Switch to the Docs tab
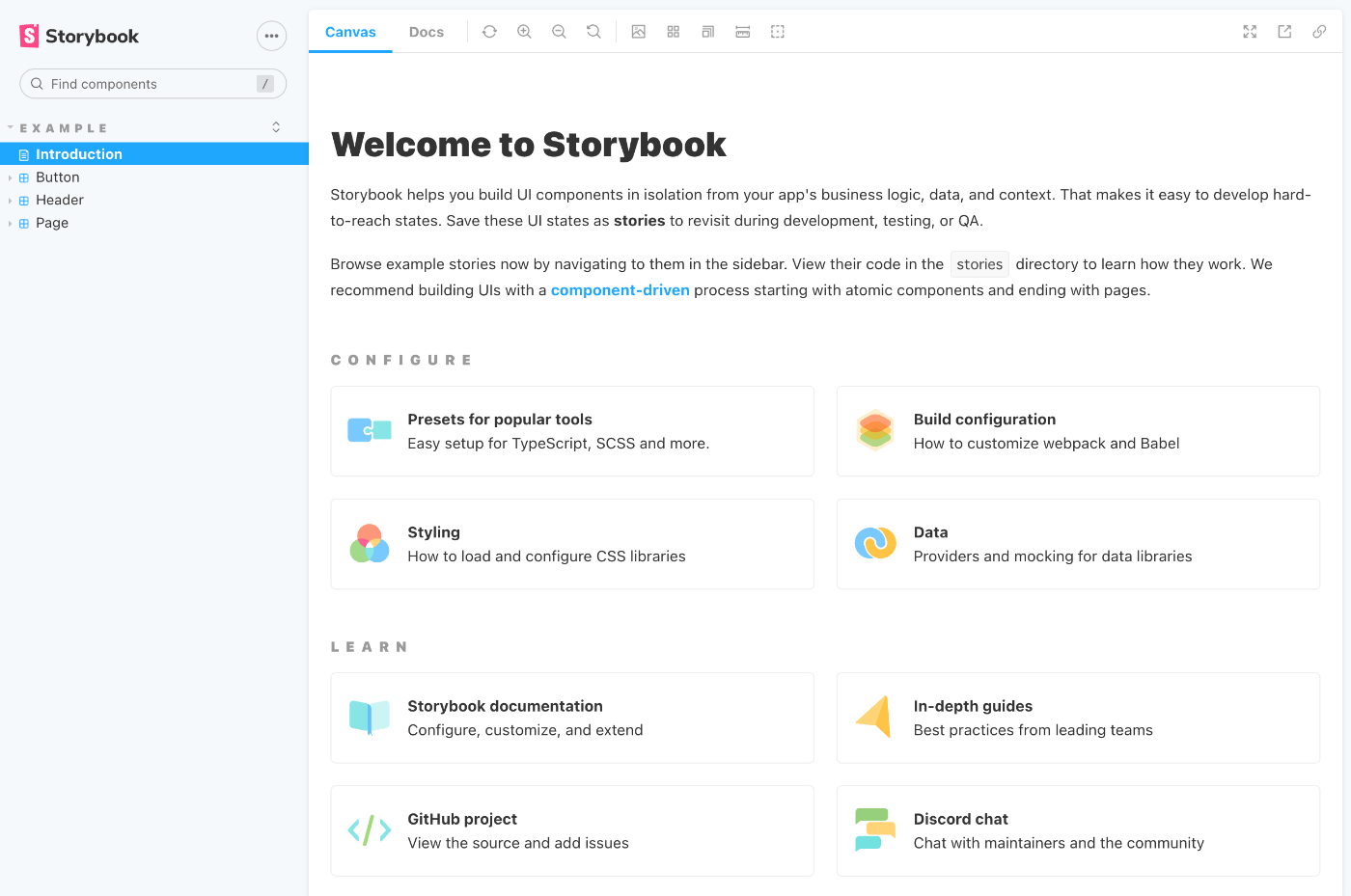The width and height of the screenshot is (1351, 896). click(427, 32)
